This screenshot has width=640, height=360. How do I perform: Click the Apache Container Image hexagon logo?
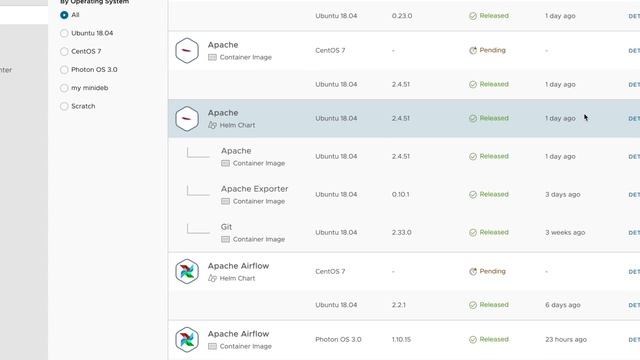tap(187, 51)
